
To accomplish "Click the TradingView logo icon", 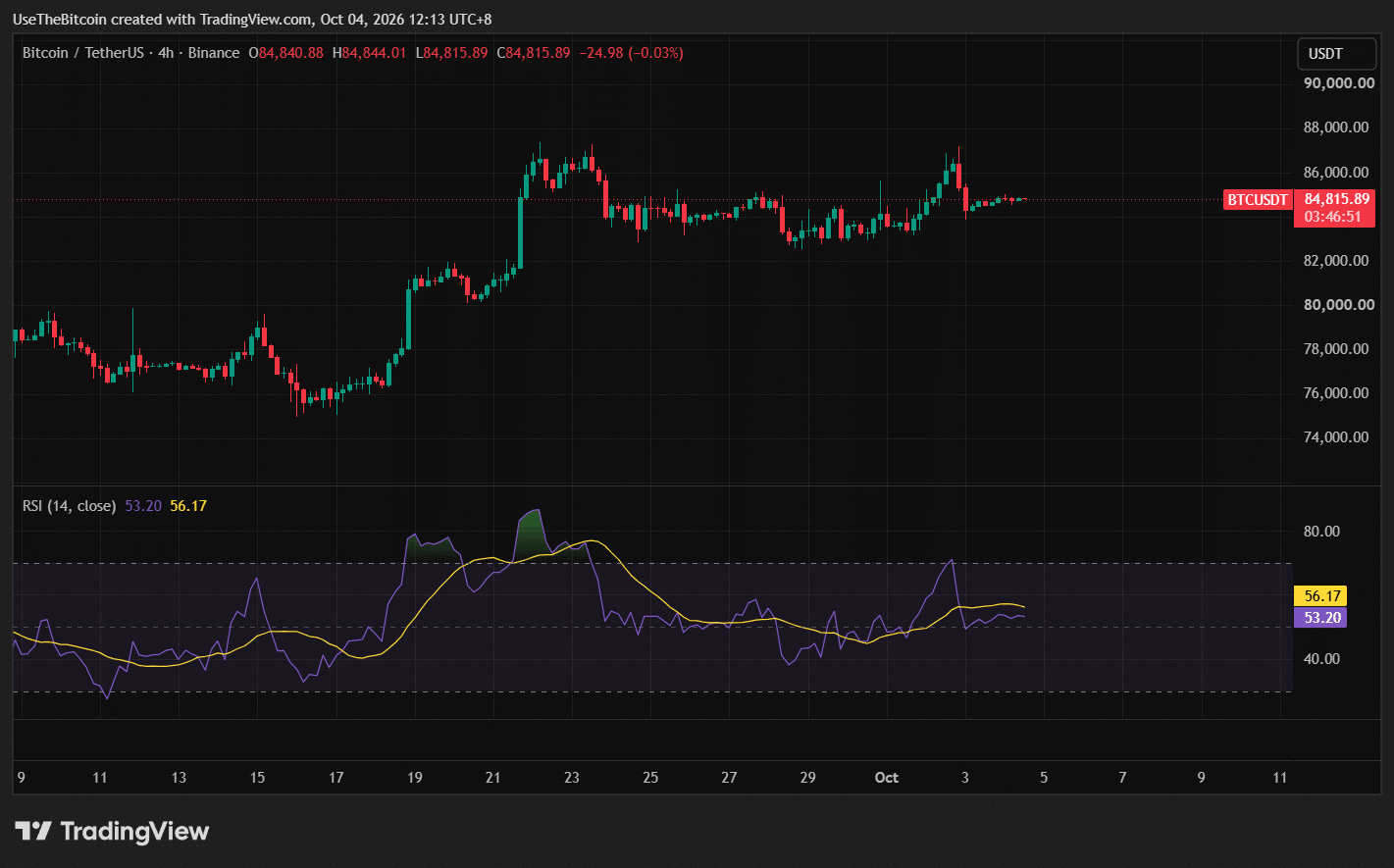I will click(33, 832).
